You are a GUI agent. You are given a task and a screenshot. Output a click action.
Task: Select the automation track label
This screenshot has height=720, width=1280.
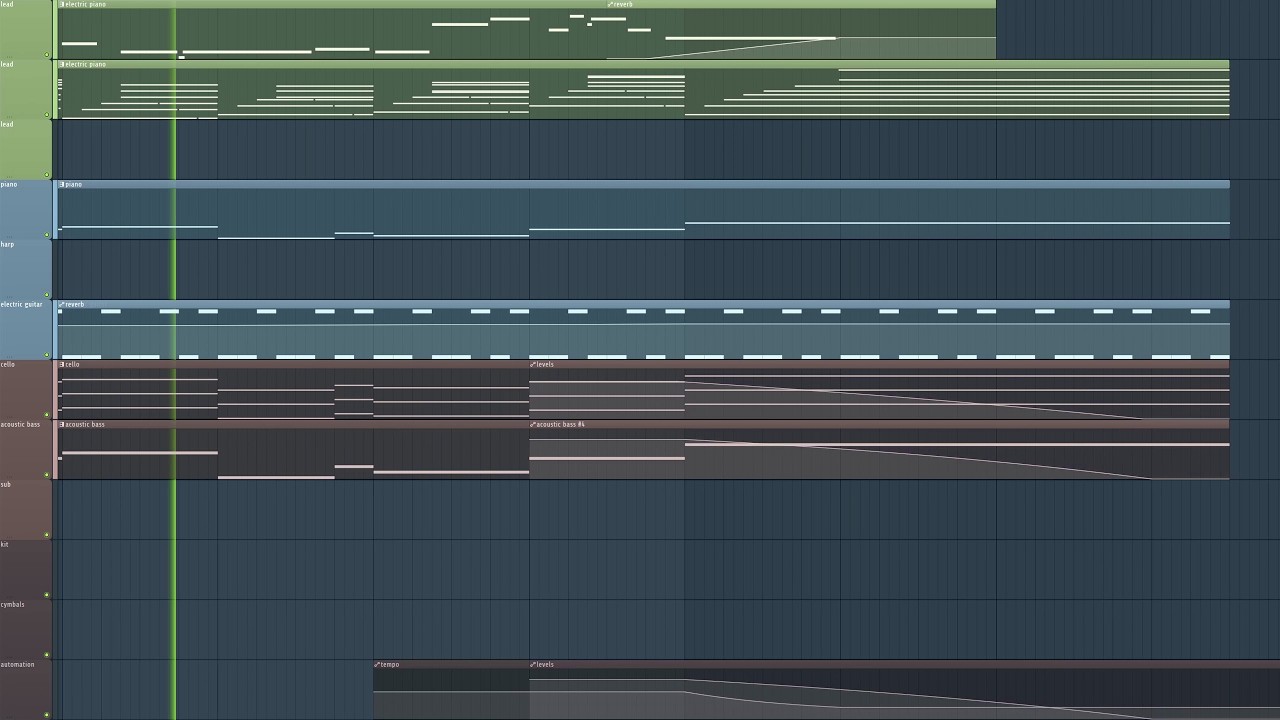(17, 665)
